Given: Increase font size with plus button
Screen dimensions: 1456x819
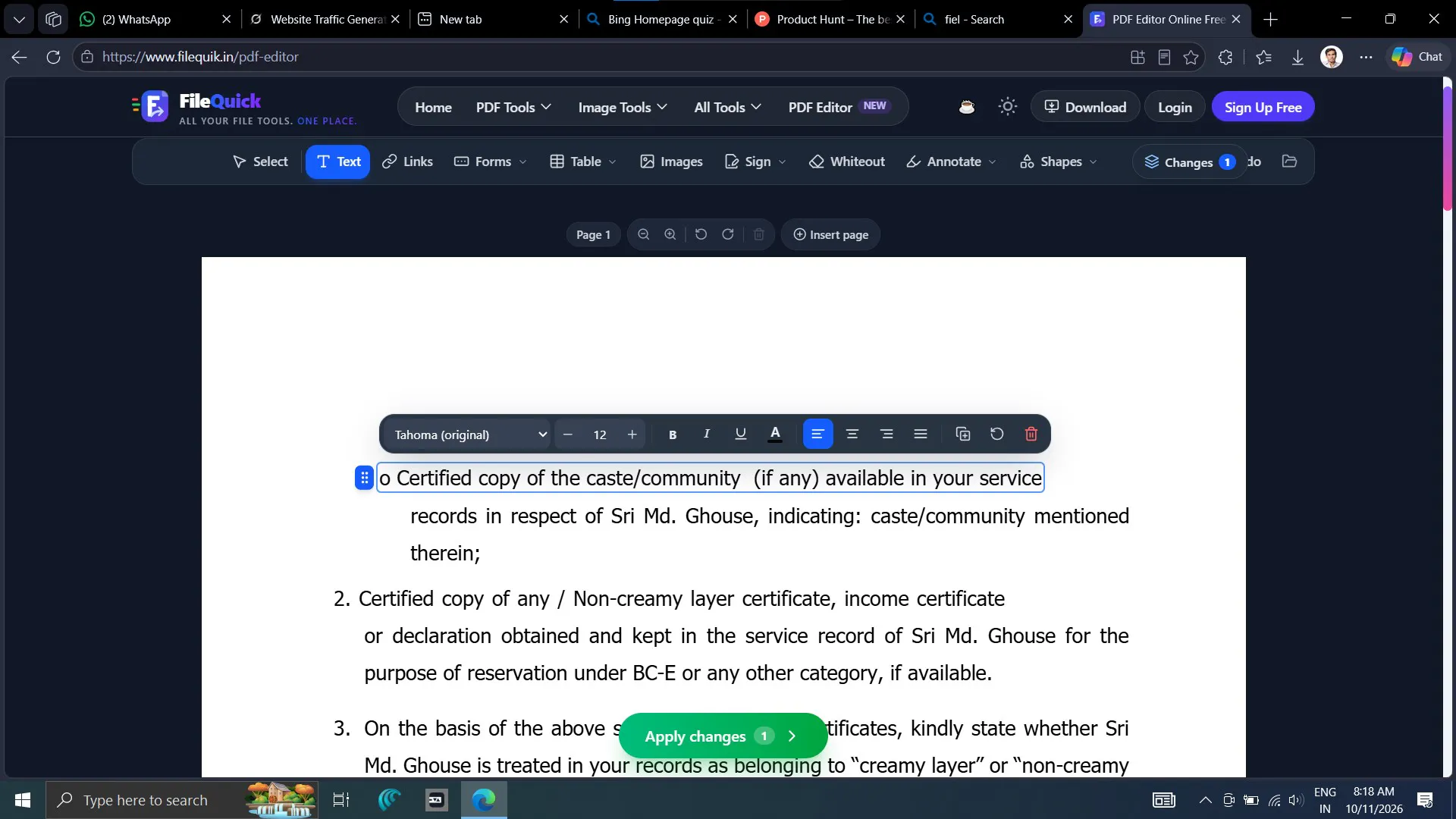Looking at the screenshot, I should coord(632,435).
